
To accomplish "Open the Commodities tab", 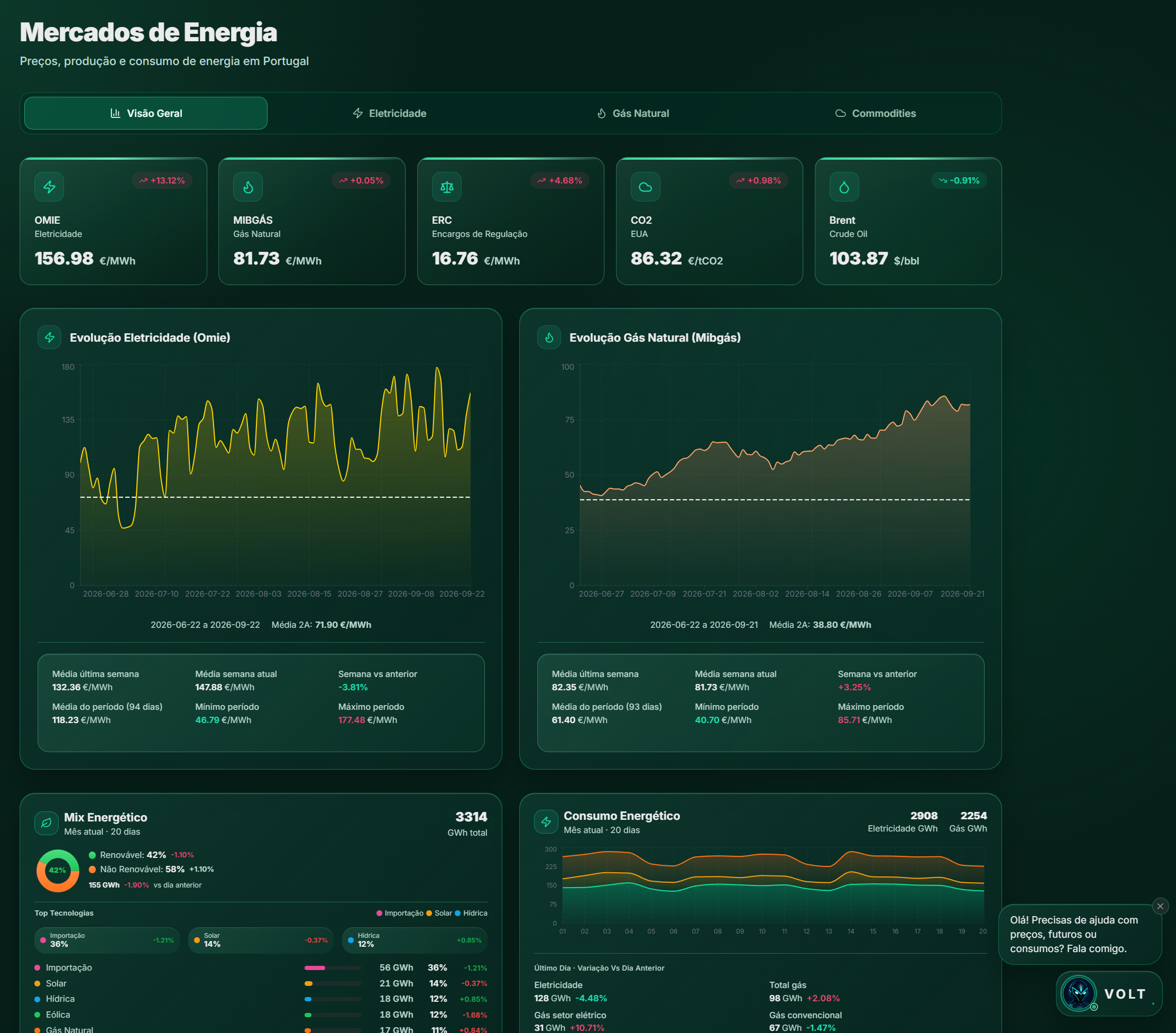I will click(876, 113).
